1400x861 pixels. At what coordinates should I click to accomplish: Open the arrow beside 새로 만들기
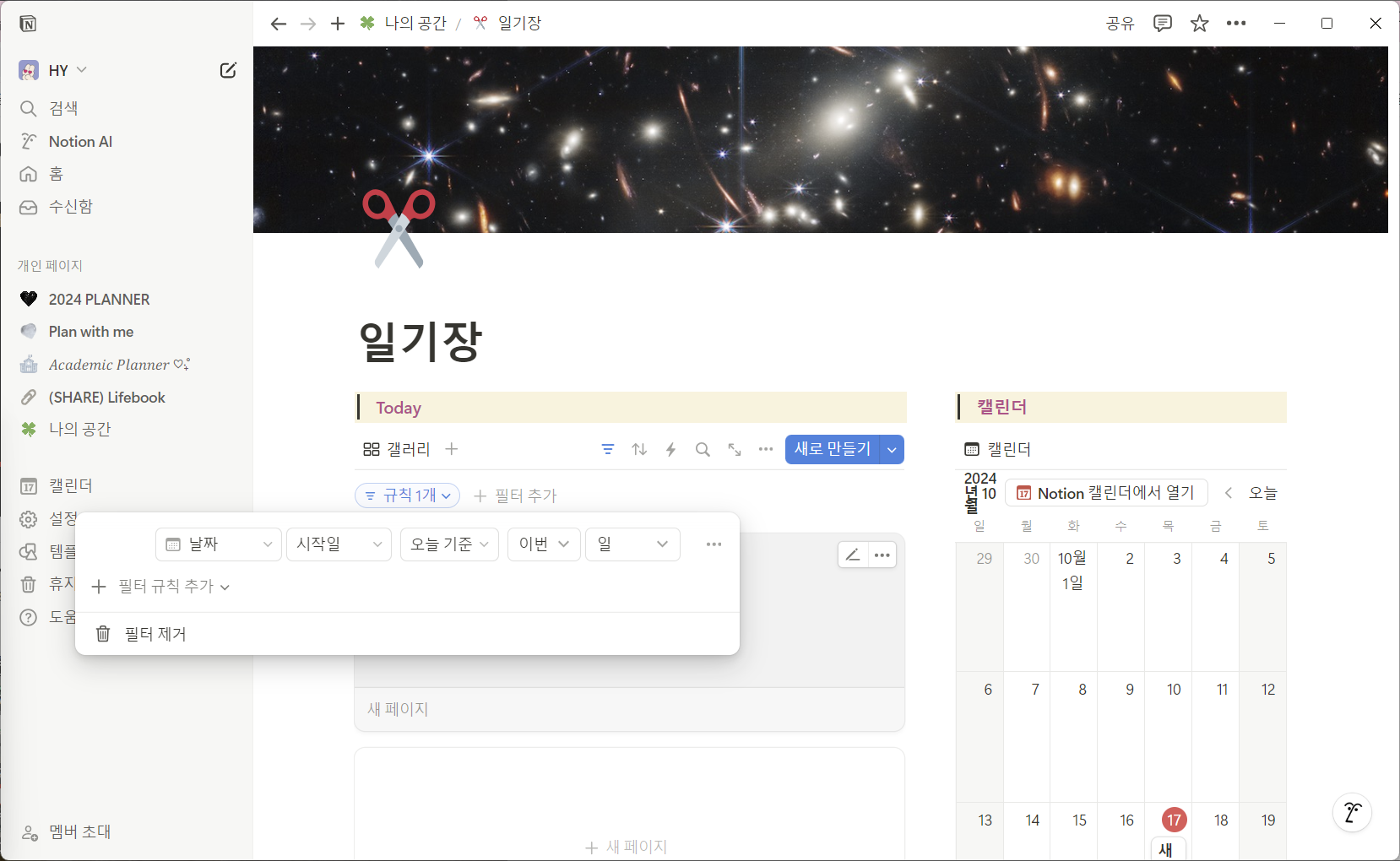(x=892, y=449)
